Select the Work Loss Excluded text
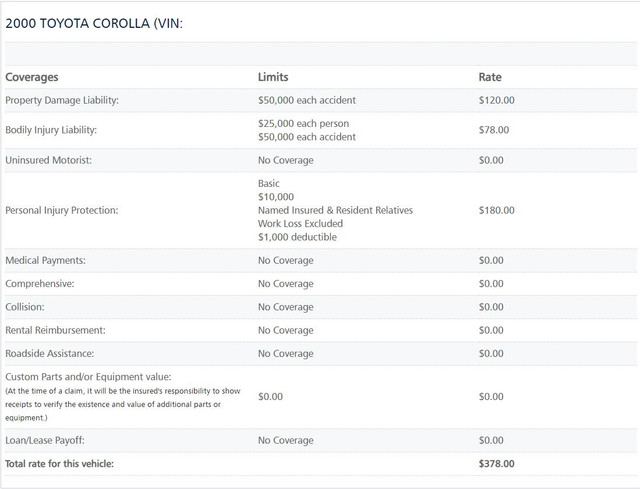Screen dimensions: 640x489 pos(300,223)
